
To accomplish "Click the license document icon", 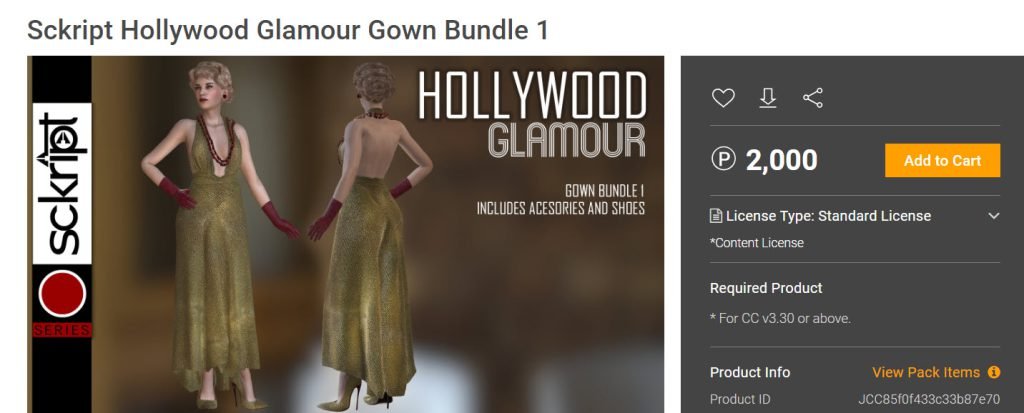I will click(x=716, y=216).
